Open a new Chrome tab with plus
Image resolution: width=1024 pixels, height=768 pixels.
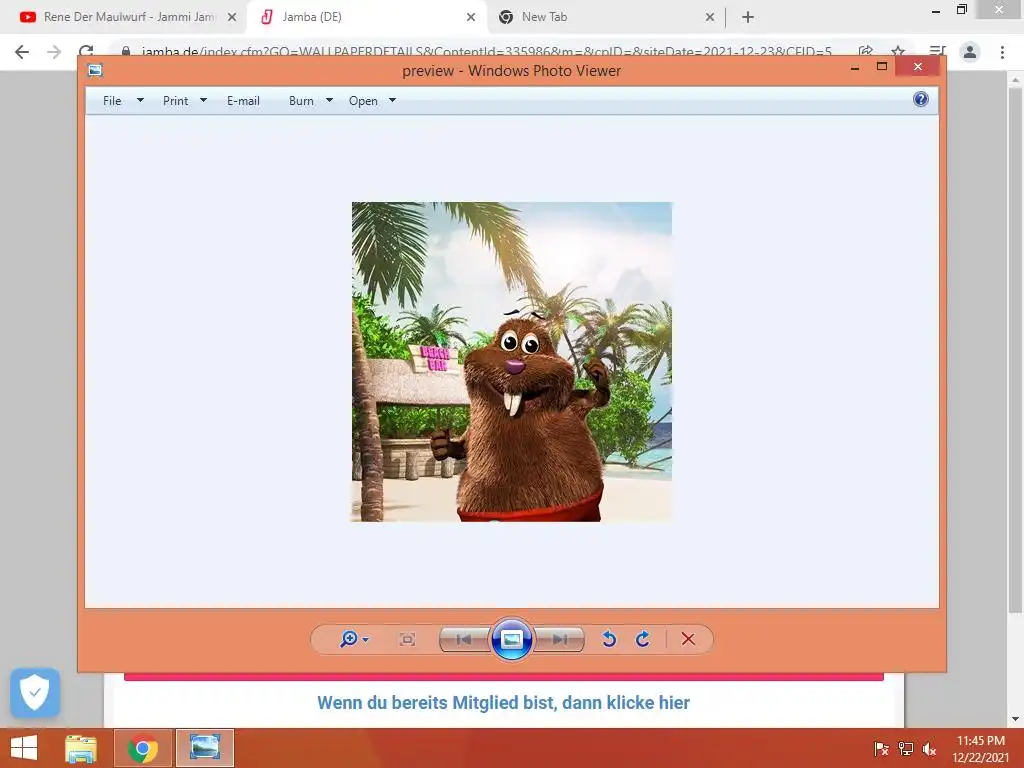click(748, 17)
